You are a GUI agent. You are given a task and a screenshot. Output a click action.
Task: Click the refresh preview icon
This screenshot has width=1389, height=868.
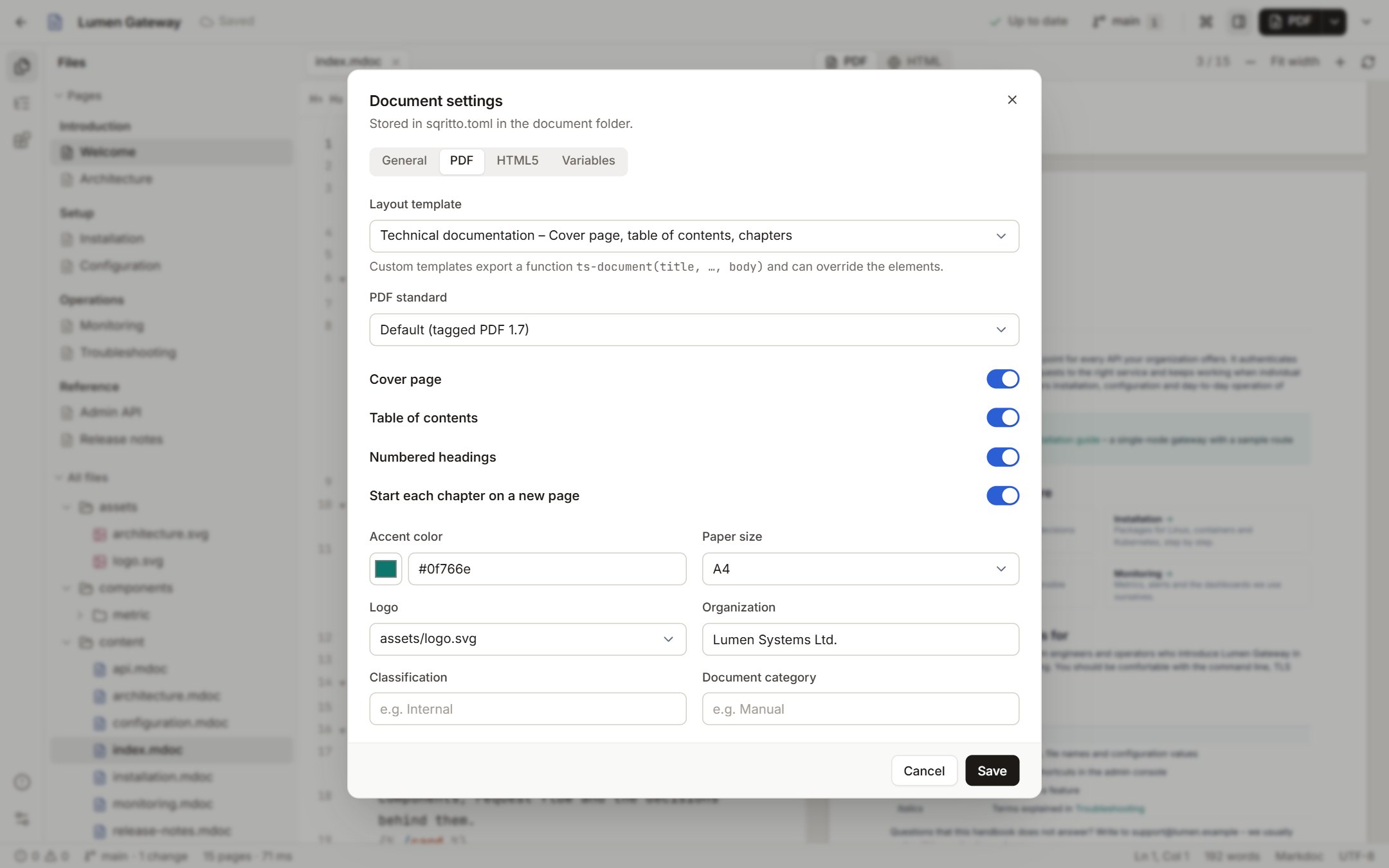(1368, 62)
